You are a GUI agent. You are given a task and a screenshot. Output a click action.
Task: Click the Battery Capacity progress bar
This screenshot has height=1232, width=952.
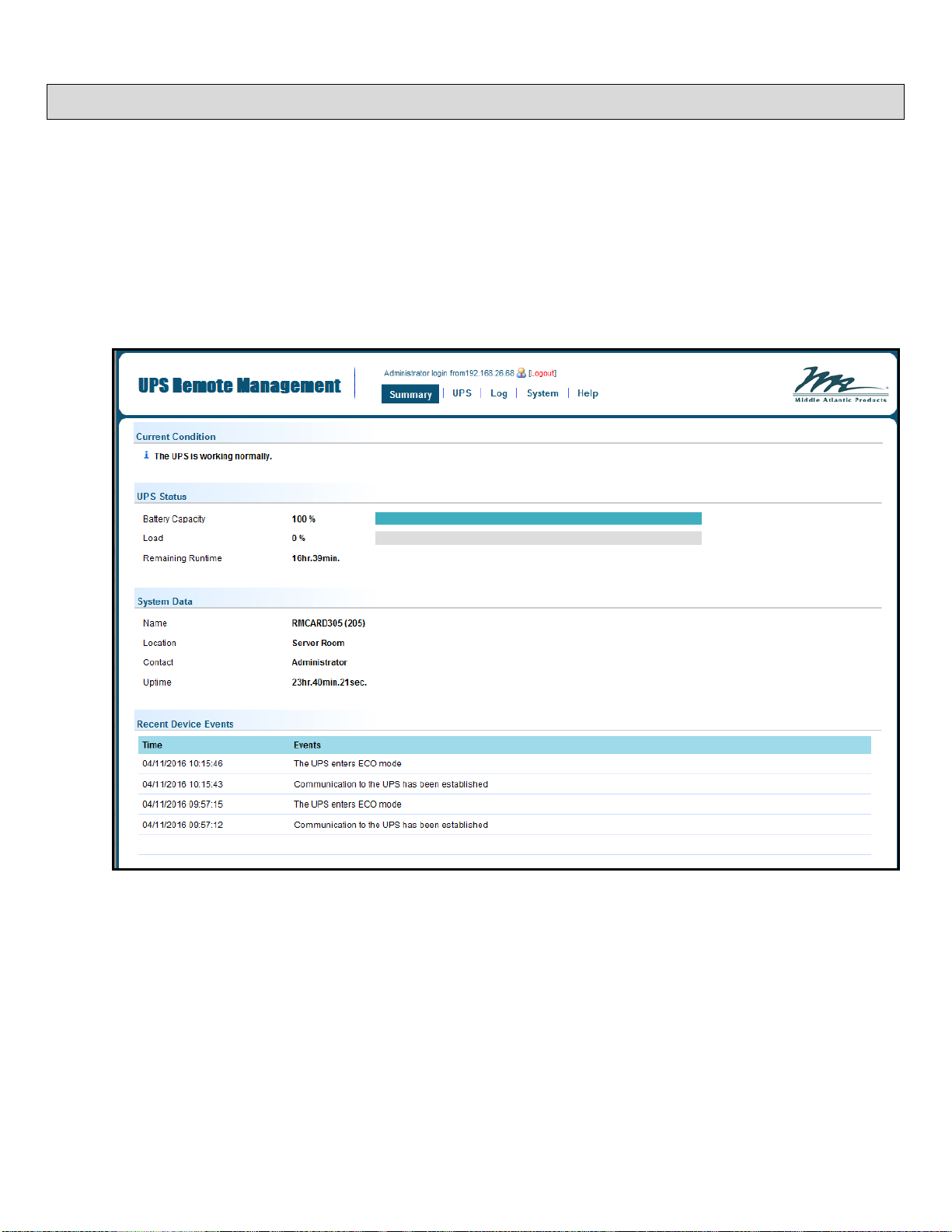point(539,518)
